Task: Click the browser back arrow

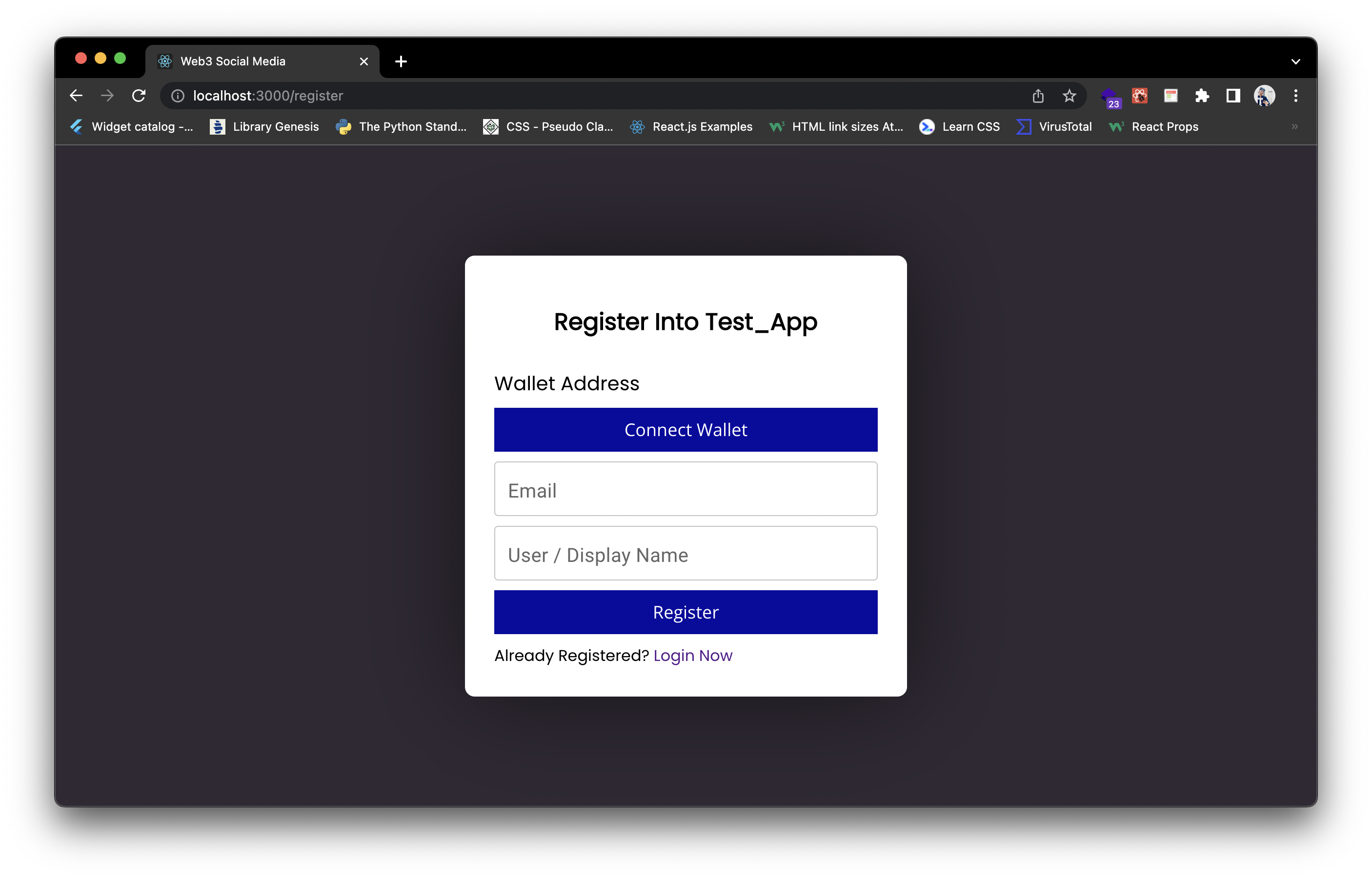Action: (x=76, y=95)
